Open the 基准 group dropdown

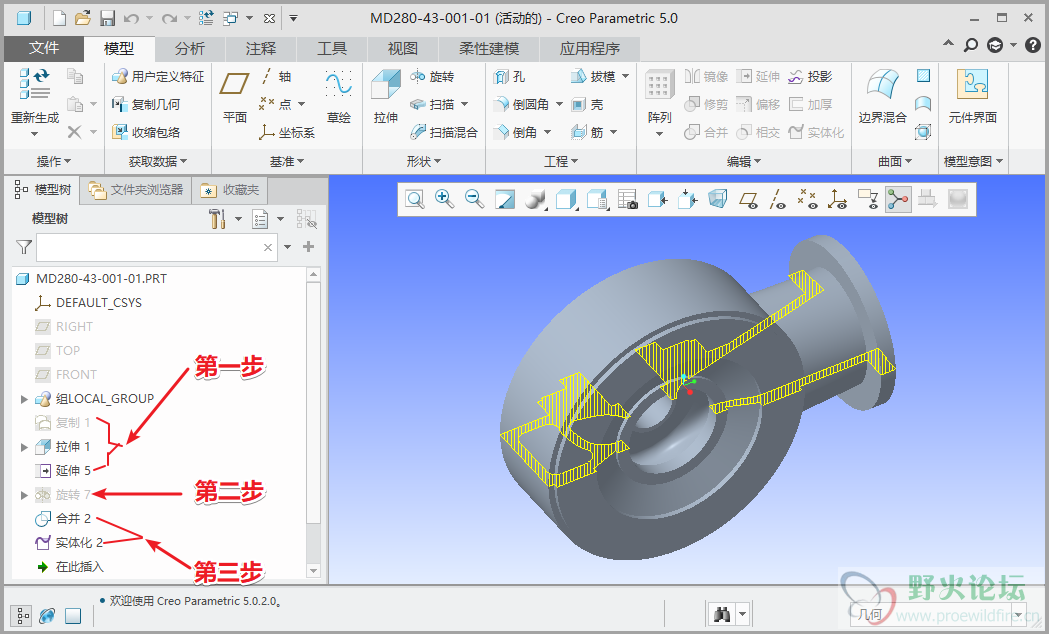287,161
